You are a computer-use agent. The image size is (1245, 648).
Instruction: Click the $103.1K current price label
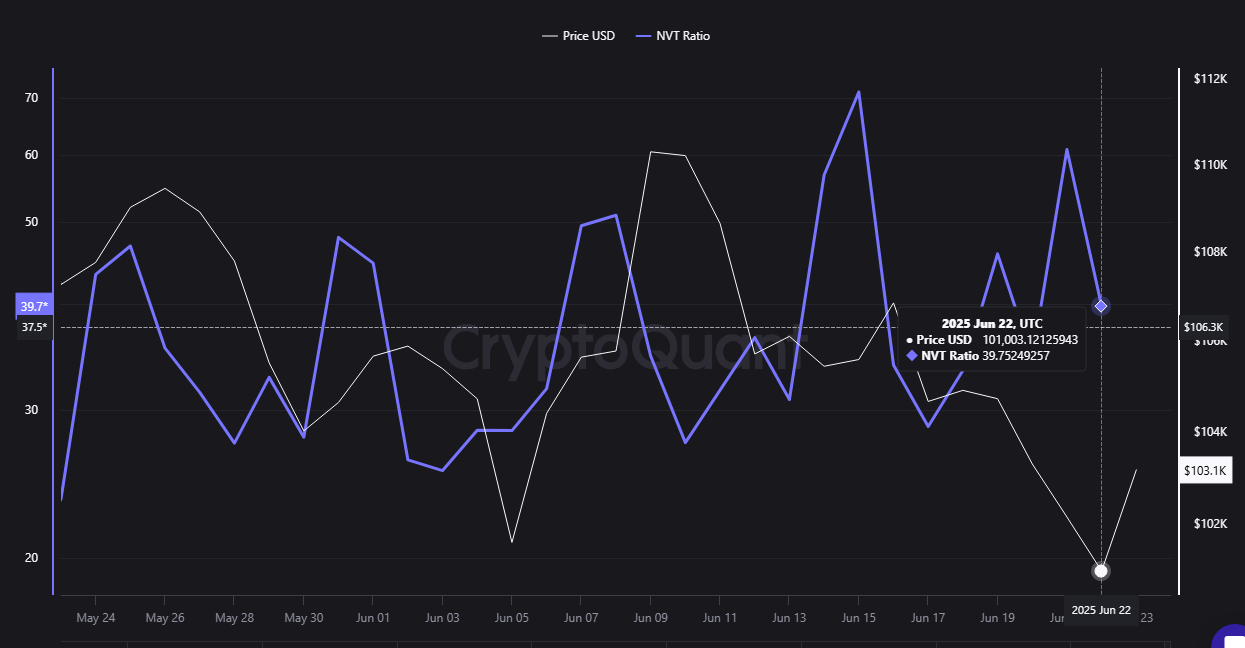(1203, 470)
